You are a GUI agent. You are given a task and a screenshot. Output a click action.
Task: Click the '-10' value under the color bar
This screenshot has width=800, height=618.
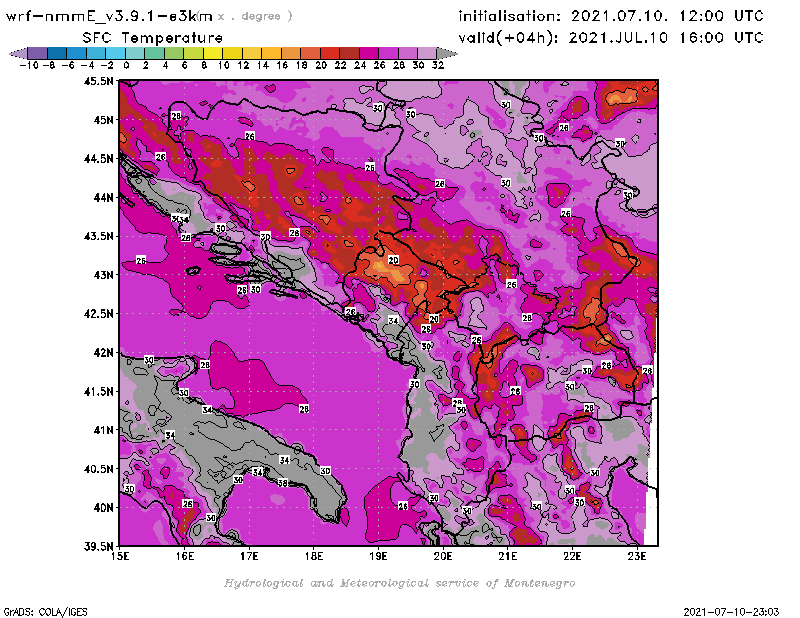tap(29, 65)
